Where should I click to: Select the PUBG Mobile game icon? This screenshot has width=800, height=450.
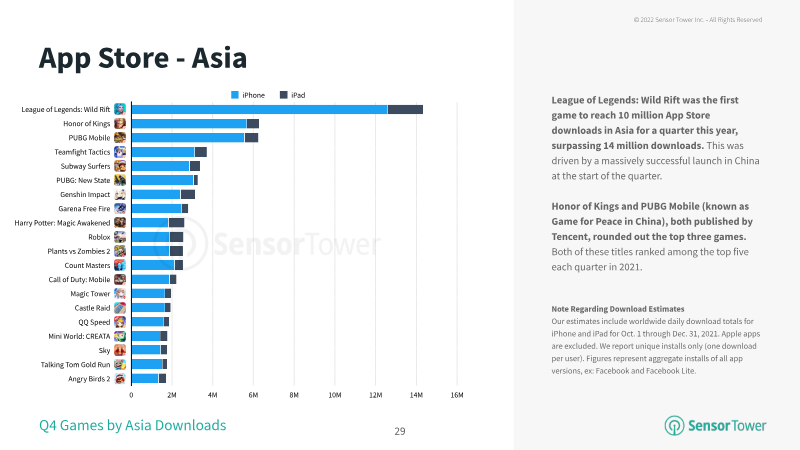click(120, 138)
